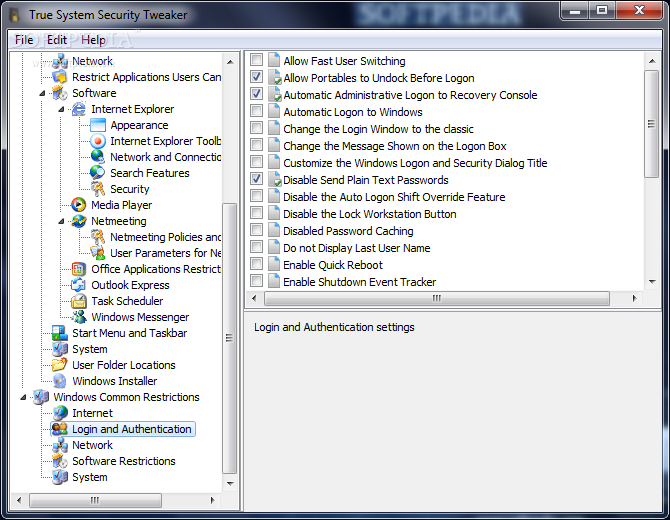The height and width of the screenshot is (520, 670).
Task: Click the Internet Explorer icon in tree
Action: click(x=79, y=109)
